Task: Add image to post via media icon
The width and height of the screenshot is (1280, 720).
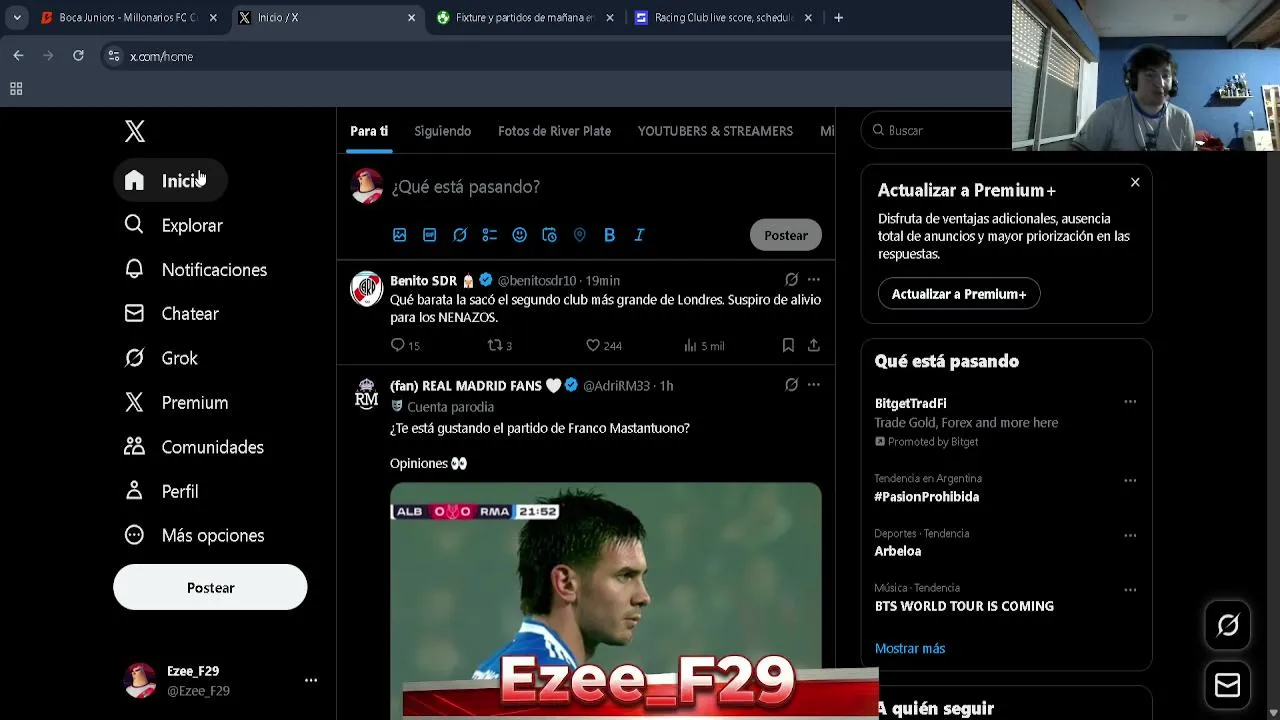Action: click(400, 235)
